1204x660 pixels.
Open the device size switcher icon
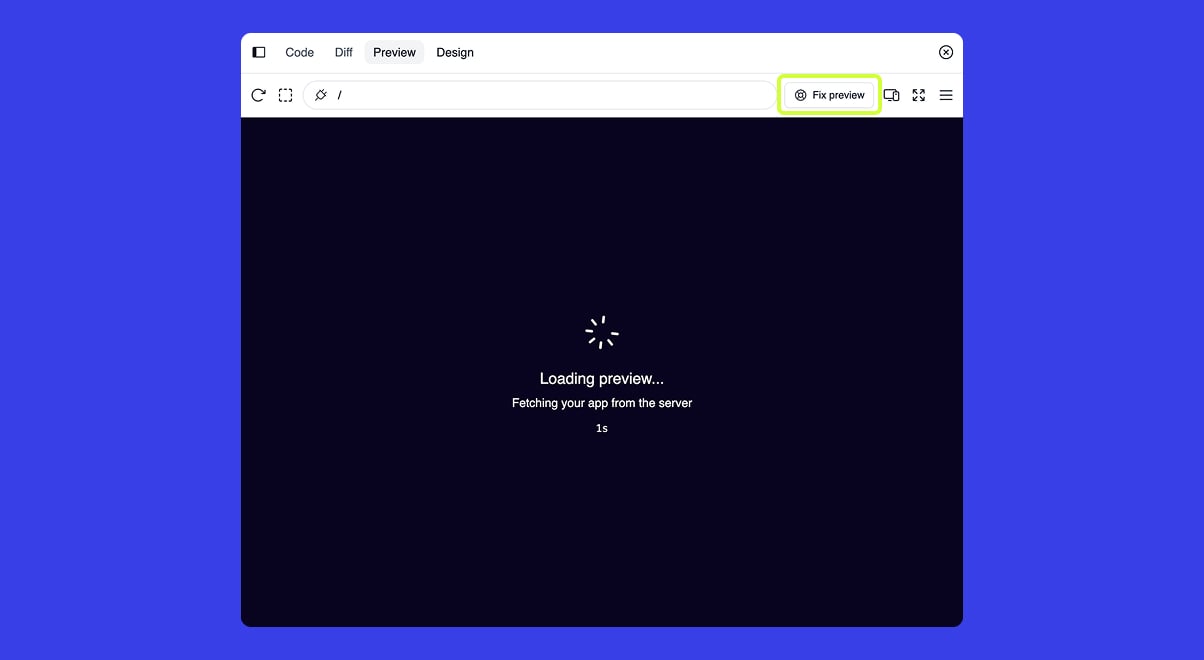point(891,95)
